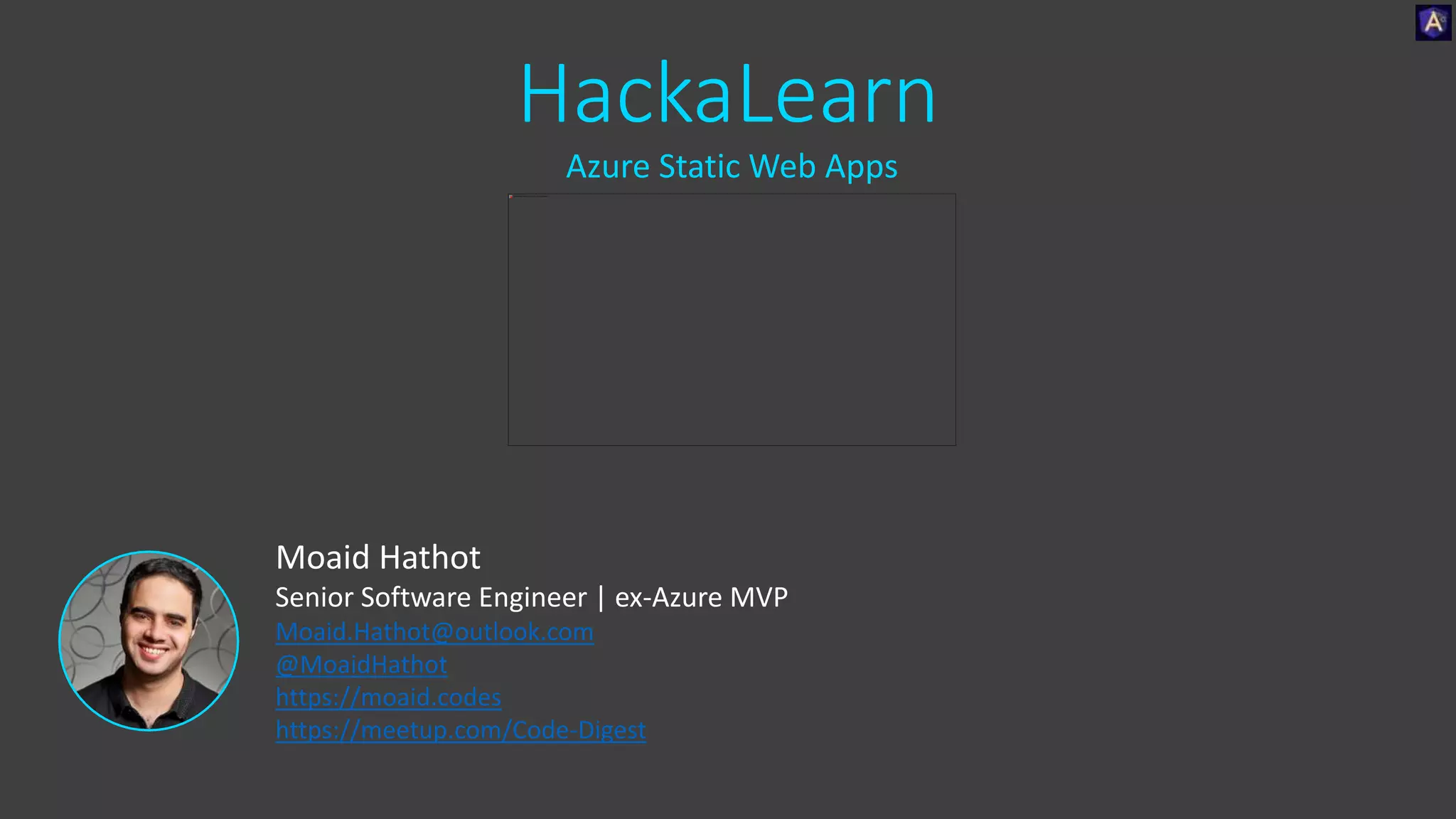Click the word 'Static' in the subtitle
1456x819 pixels.
(x=700, y=166)
